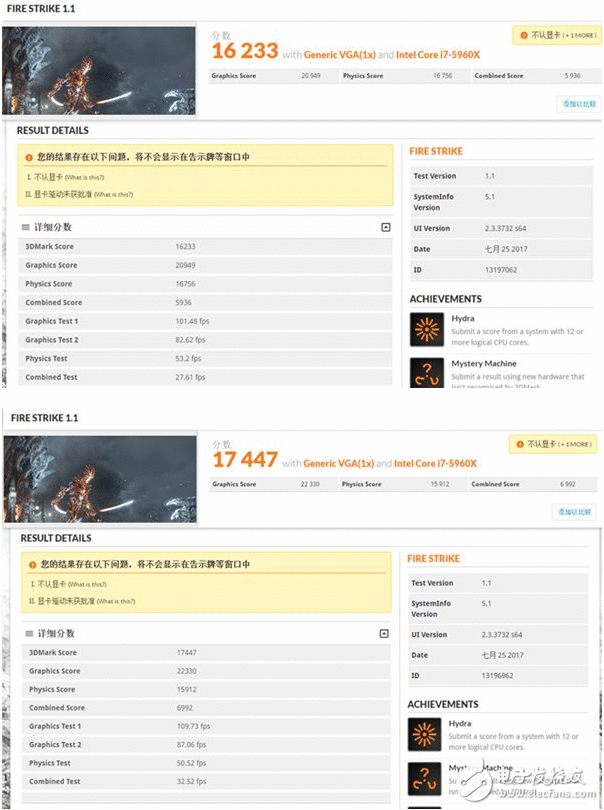This screenshot has width=604, height=810.
Task: Click the Mystery Machine icon in result ID 13196962
Action: [424, 778]
